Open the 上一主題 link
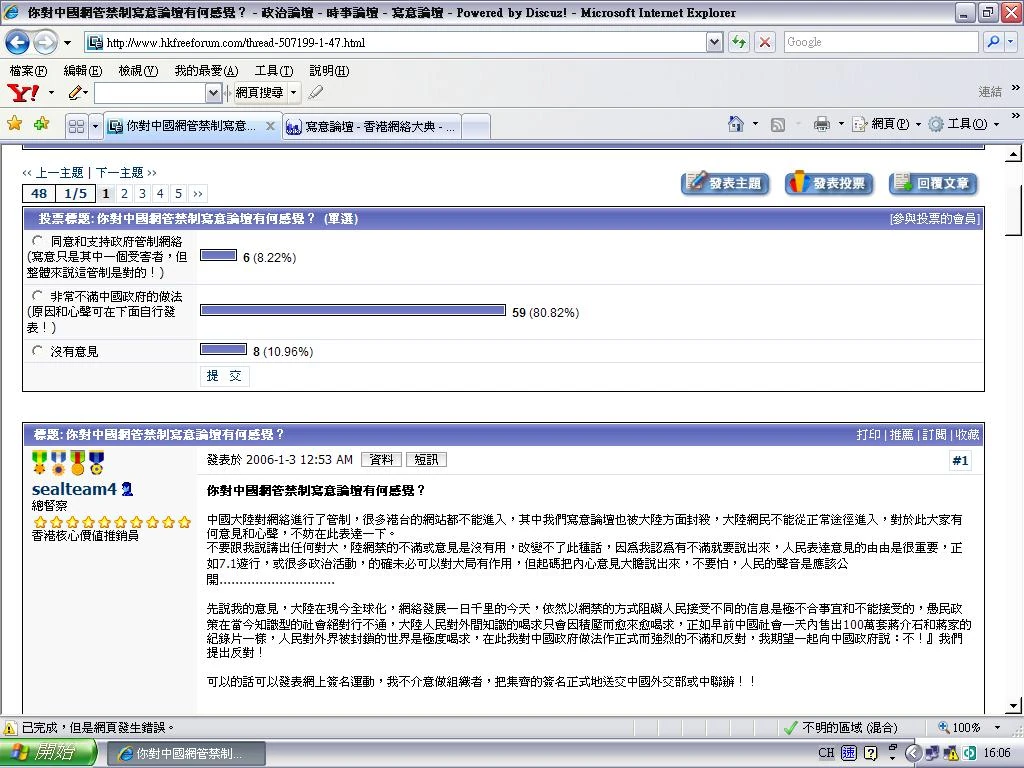The width and height of the screenshot is (1024, 768). click(59, 172)
